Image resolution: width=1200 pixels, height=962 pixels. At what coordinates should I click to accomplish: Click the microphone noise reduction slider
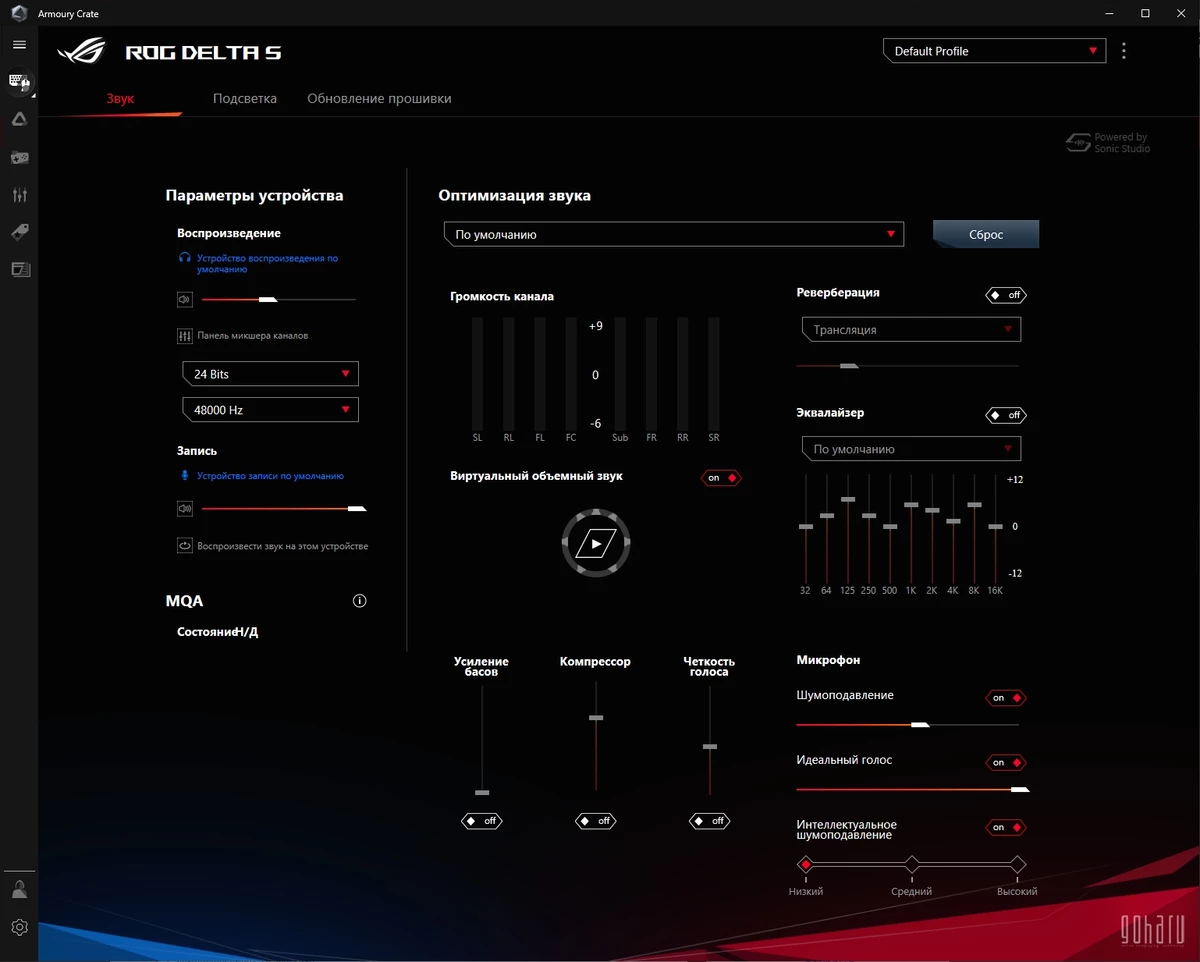908,724
